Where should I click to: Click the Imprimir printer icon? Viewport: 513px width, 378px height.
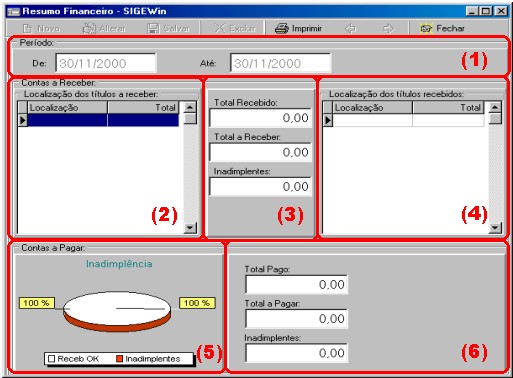[x=282, y=28]
